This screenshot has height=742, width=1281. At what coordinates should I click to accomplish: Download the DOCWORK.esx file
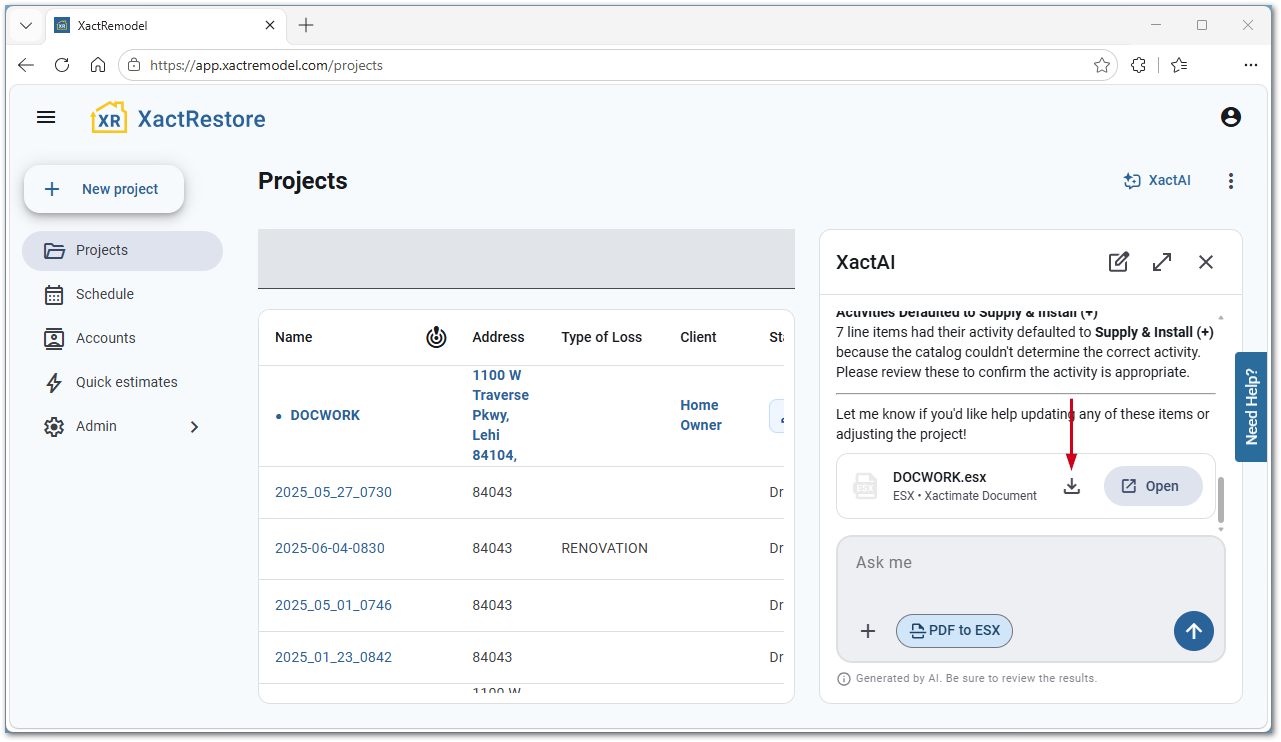tap(1072, 486)
